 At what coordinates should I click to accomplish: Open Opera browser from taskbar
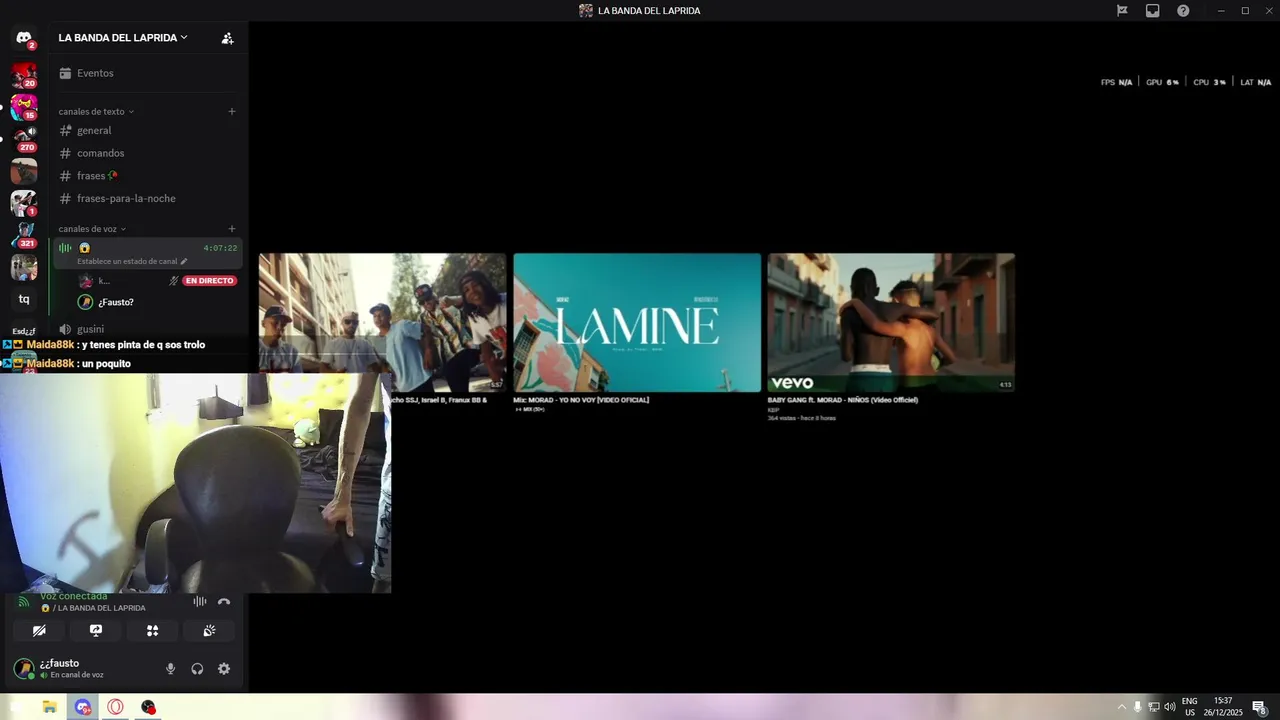tap(116, 707)
